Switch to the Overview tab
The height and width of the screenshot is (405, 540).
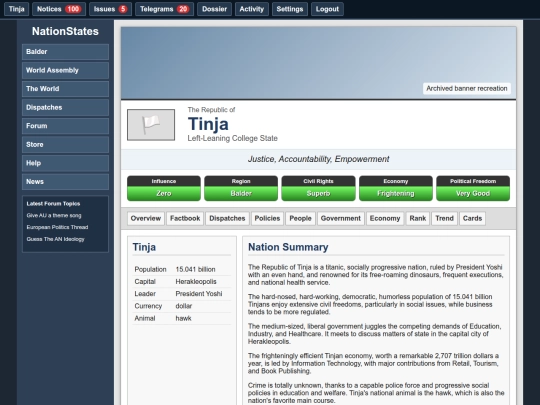click(146, 218)
